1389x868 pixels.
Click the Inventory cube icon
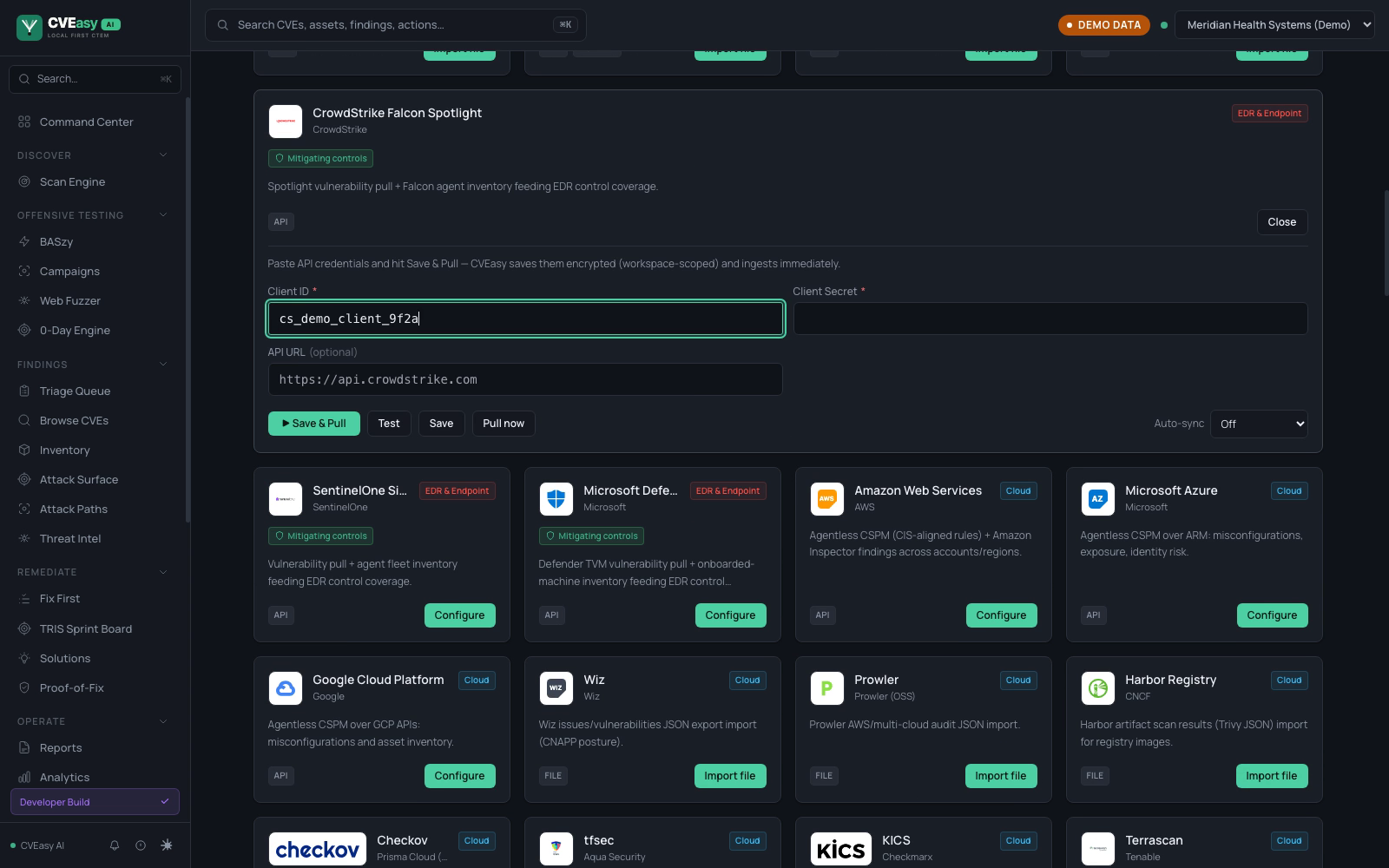pos(24,450)
